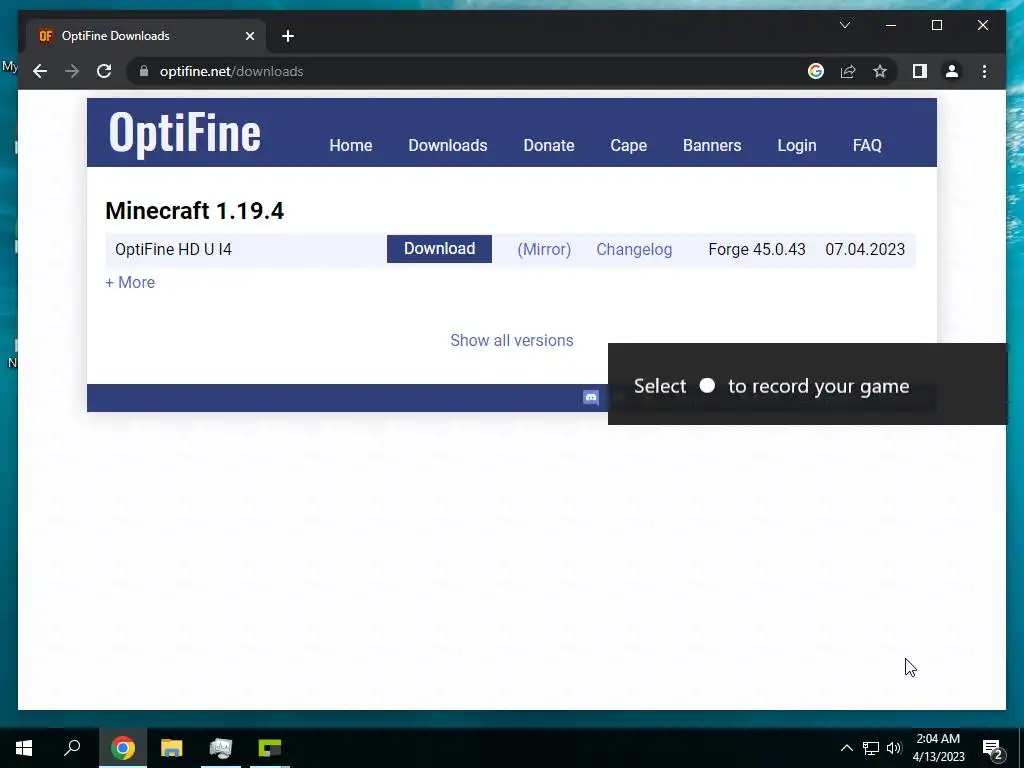Open the notification action center
The image size is (1024, 768).
[x=993, y=748]
